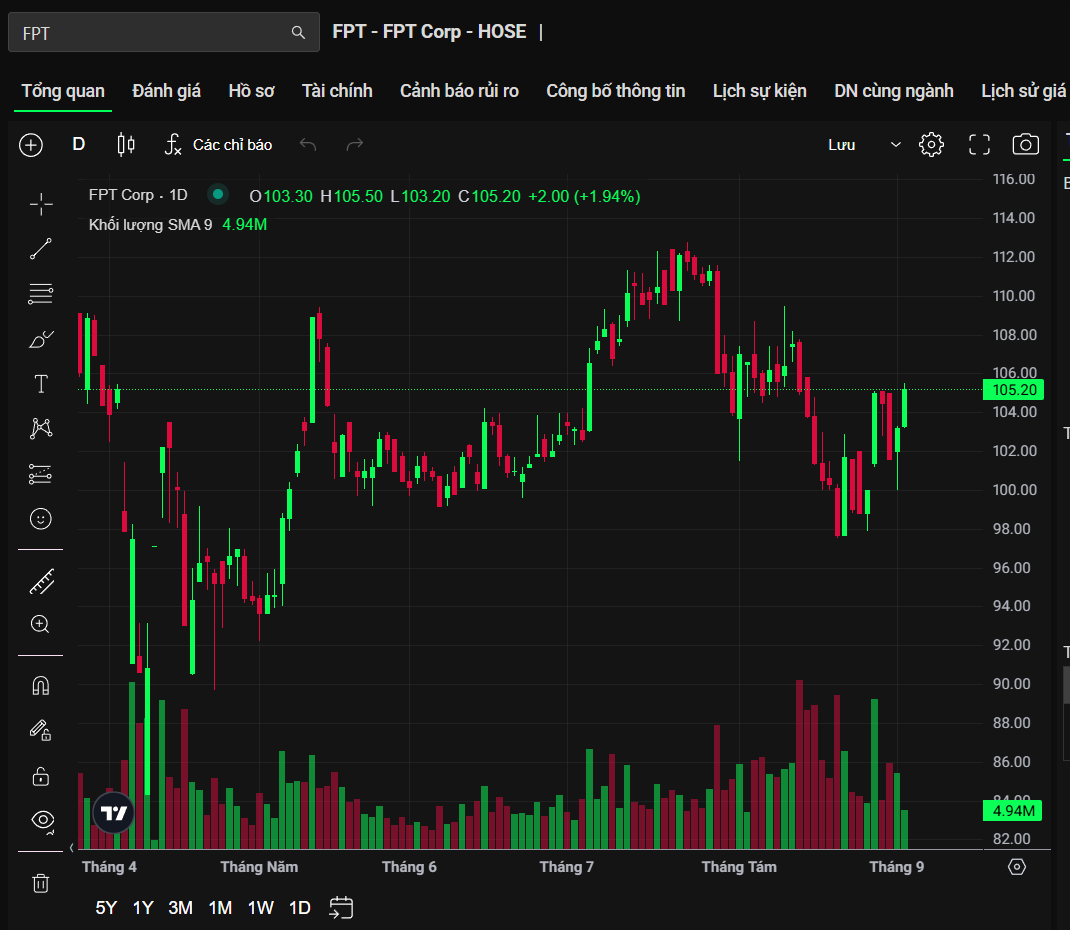
Task: Open the go-to-date calendar icon
Action: click(341, 907)
